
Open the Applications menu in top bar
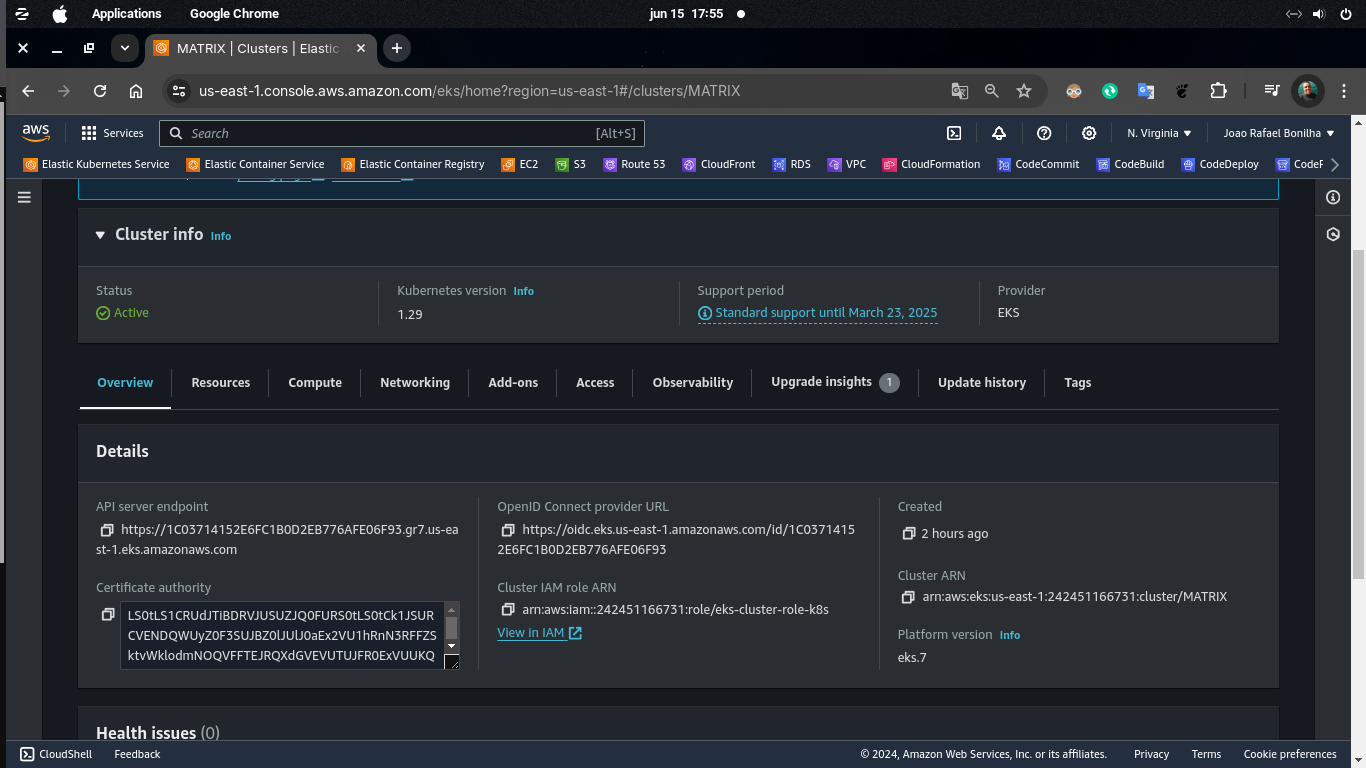pos(126,14)
